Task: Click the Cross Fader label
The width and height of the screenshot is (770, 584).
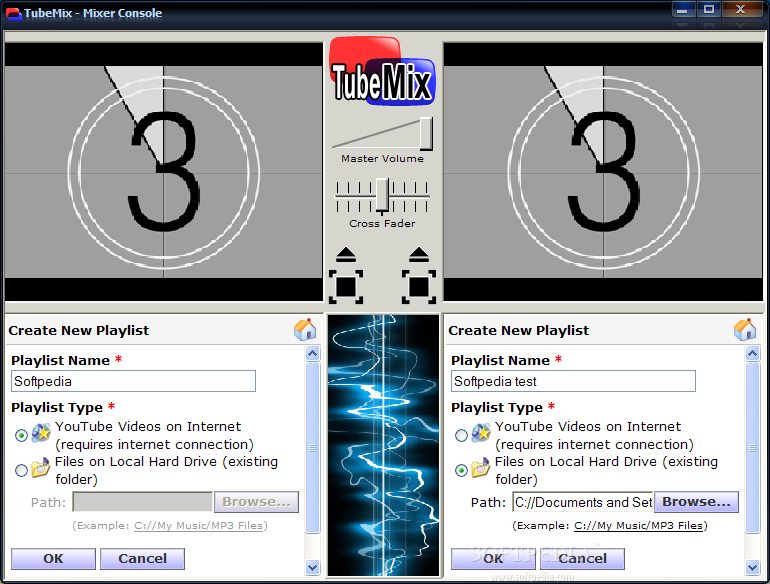Action: tap(382, 223)
